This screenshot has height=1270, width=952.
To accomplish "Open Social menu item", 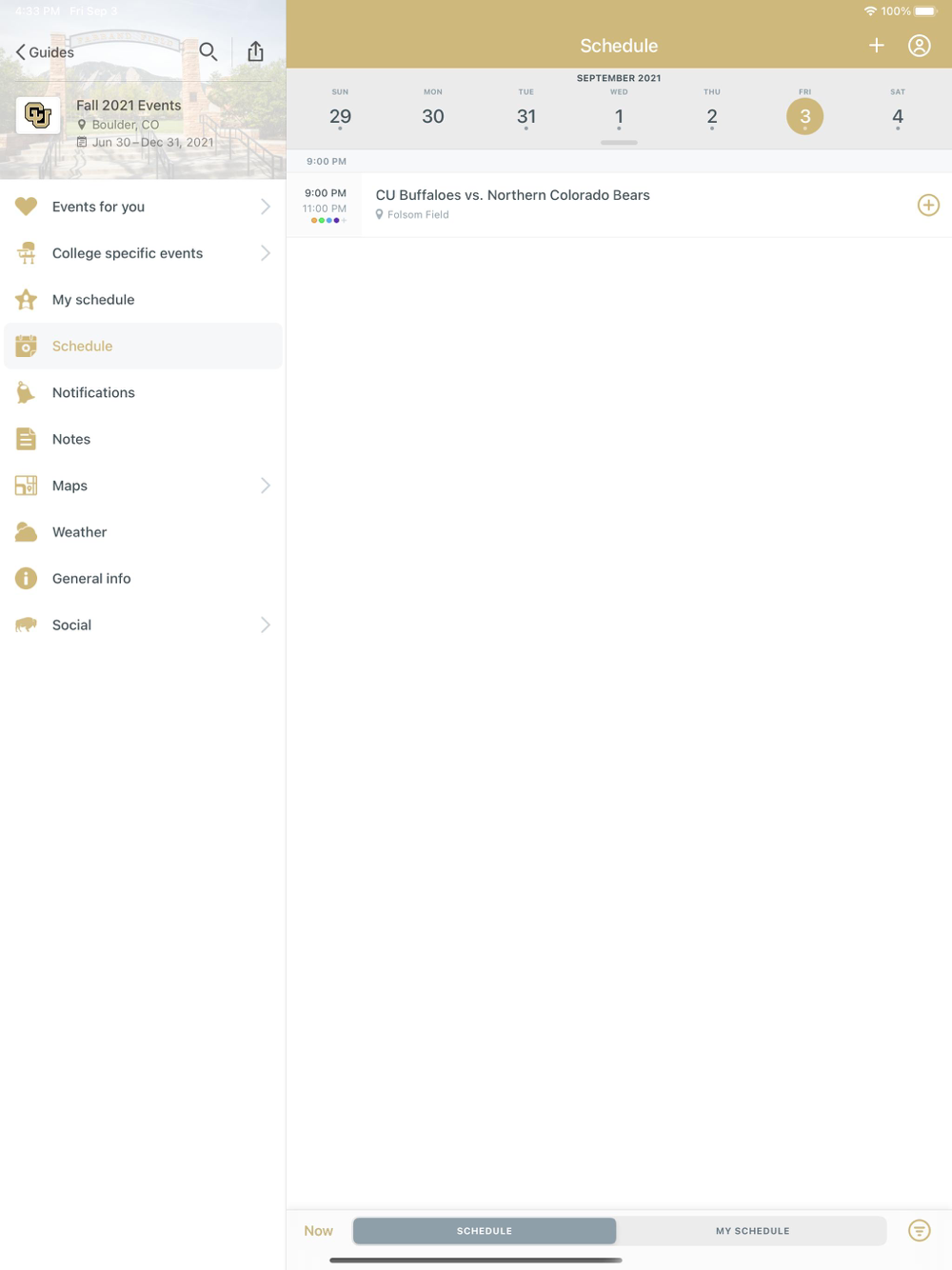I will click(x=143, y=625).
